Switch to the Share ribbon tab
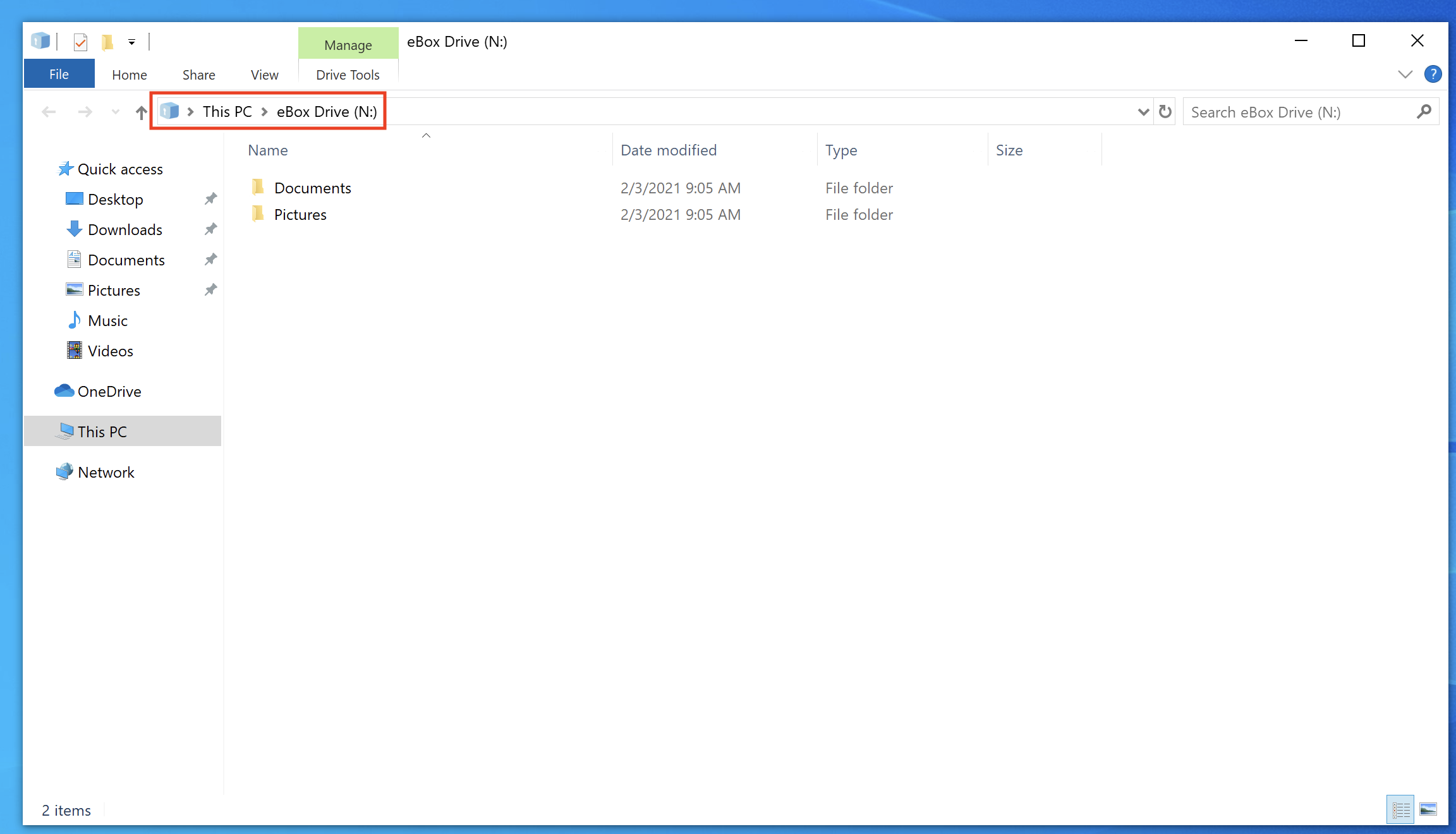Viewport: 1456px width, 834px height. pos(198,75)
